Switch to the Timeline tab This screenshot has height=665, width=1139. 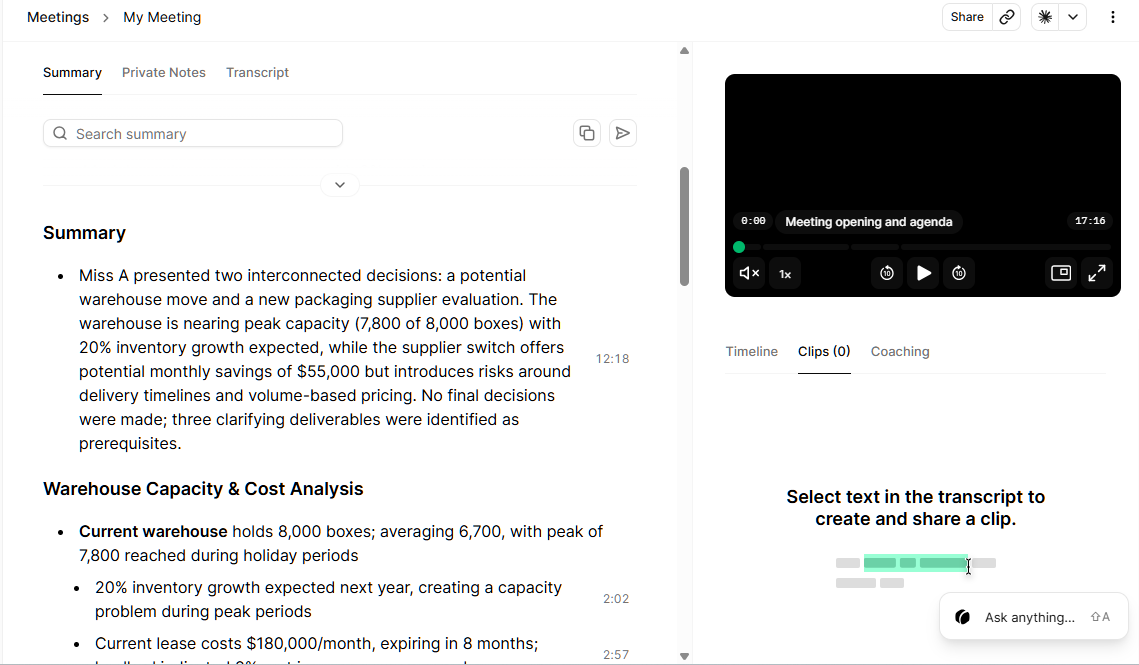tap(751, 352)
